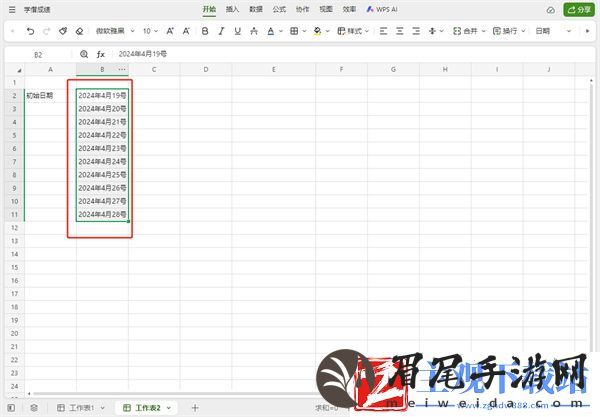Toggle underline formatting
Screen dimensions: 600x417
238,31
